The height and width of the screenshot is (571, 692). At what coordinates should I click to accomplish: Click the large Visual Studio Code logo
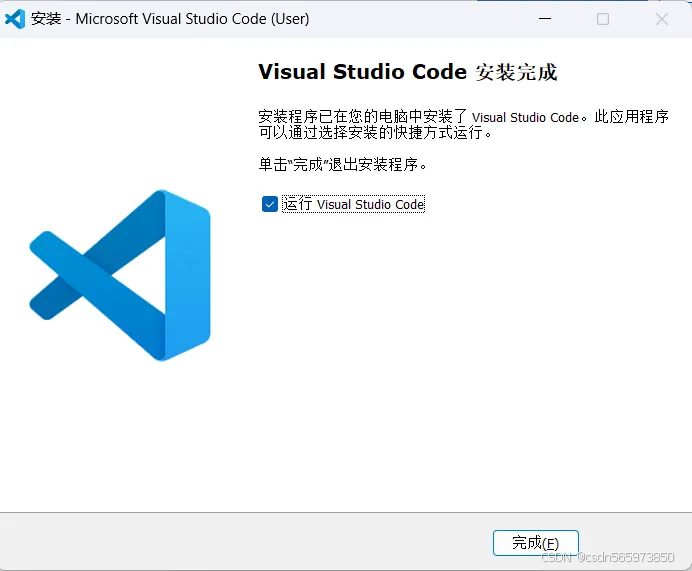pyautogui.click(x=120, y=275)
